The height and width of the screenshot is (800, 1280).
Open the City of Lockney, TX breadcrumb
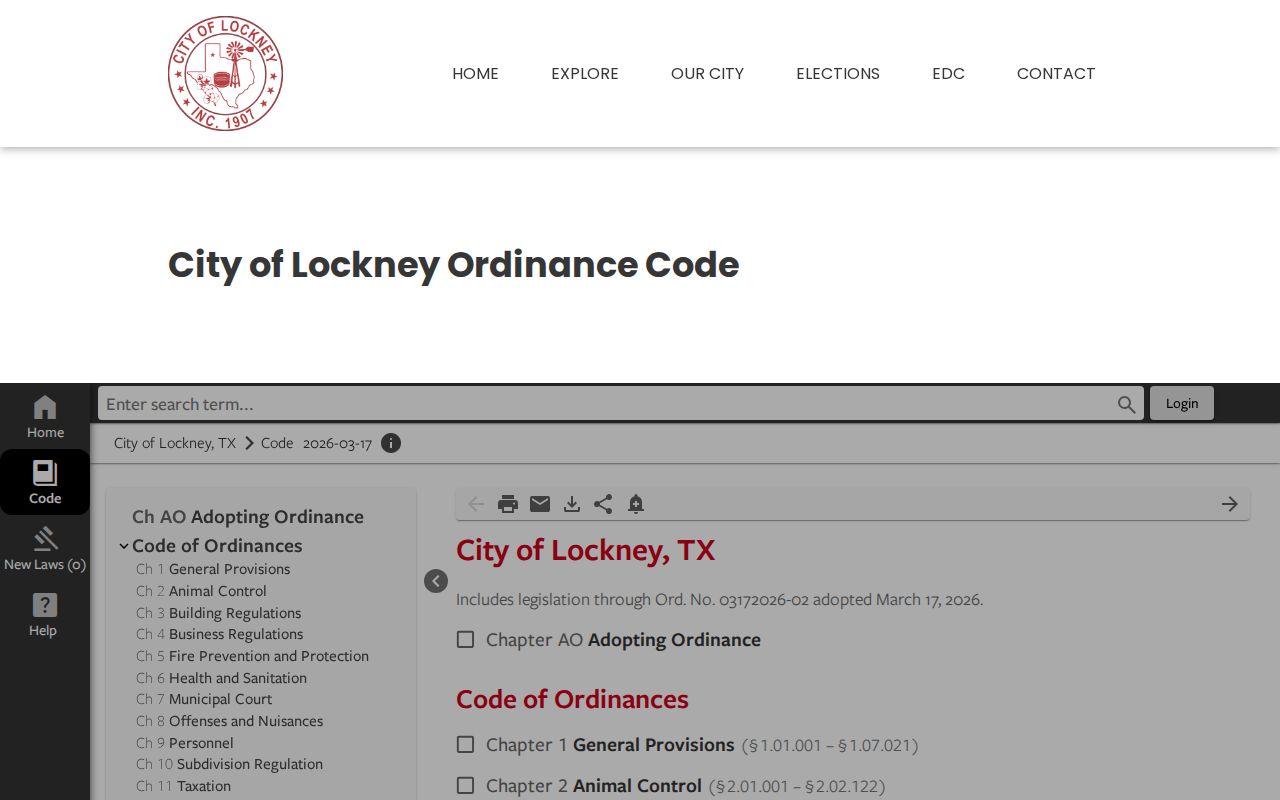tap(175, 443)
